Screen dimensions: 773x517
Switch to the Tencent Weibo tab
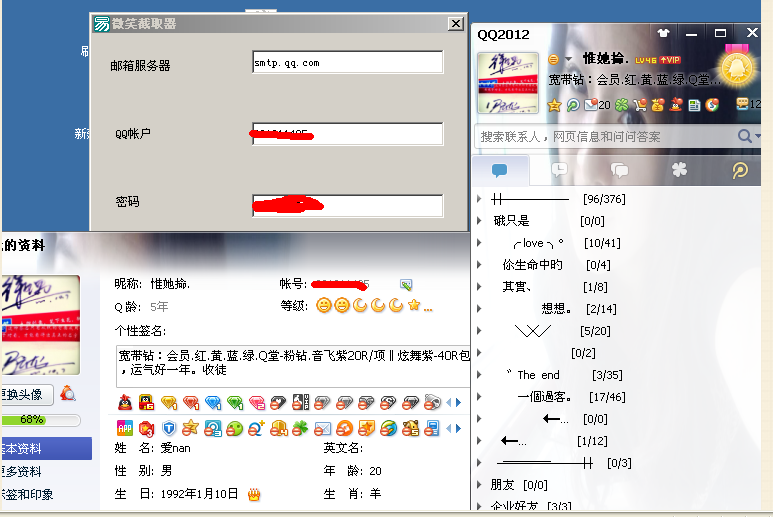pos(739,171)
